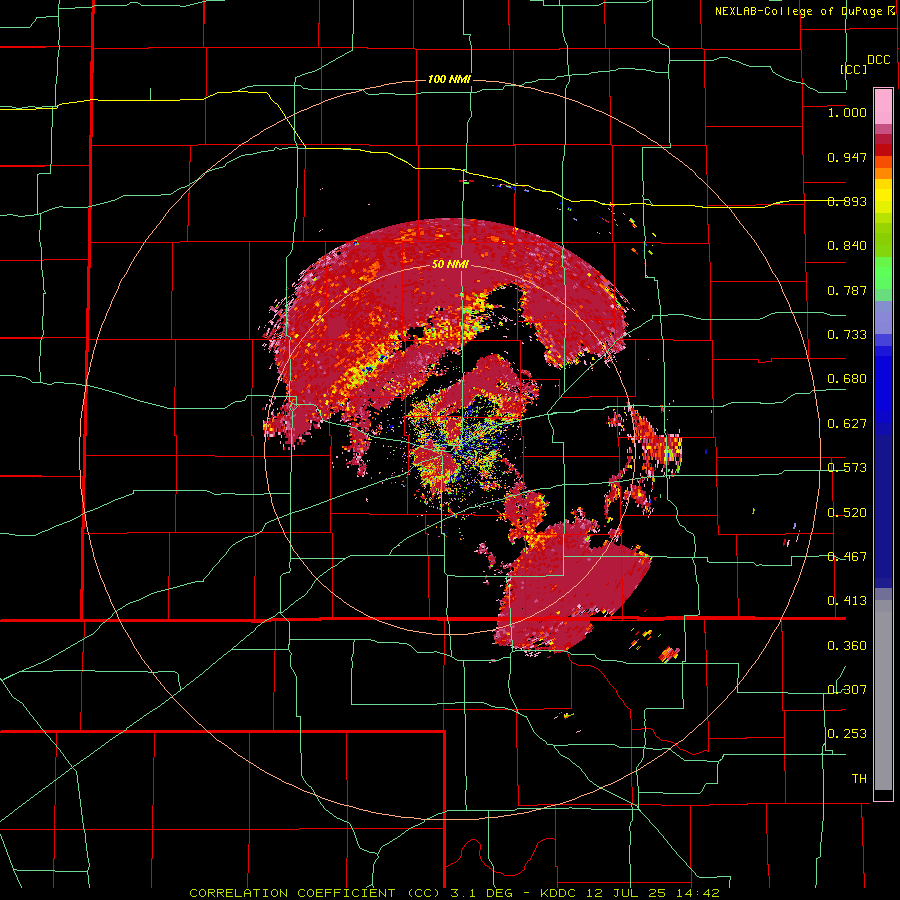Click the [CC] unit label
900x900 pixels.
(854, 69)
